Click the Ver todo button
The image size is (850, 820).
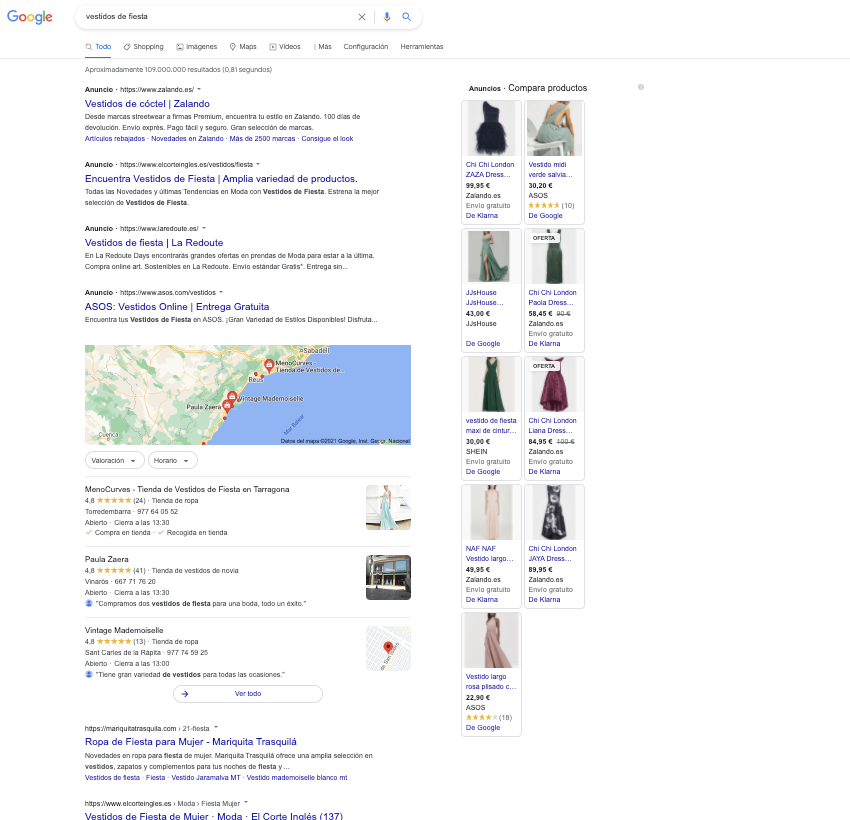click(248, 694)
